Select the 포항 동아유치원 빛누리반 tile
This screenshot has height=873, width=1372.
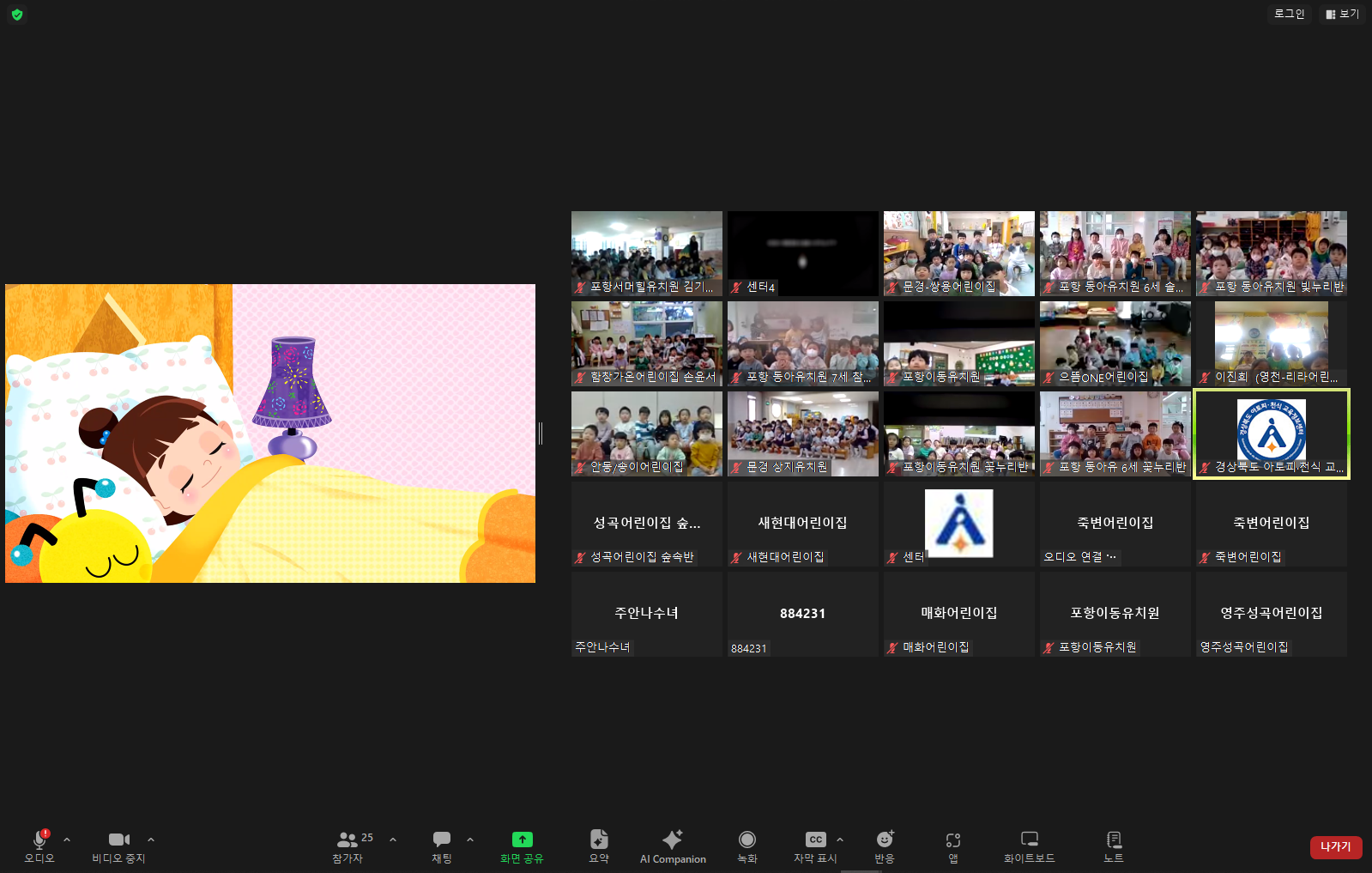[x=1272, y=253]
